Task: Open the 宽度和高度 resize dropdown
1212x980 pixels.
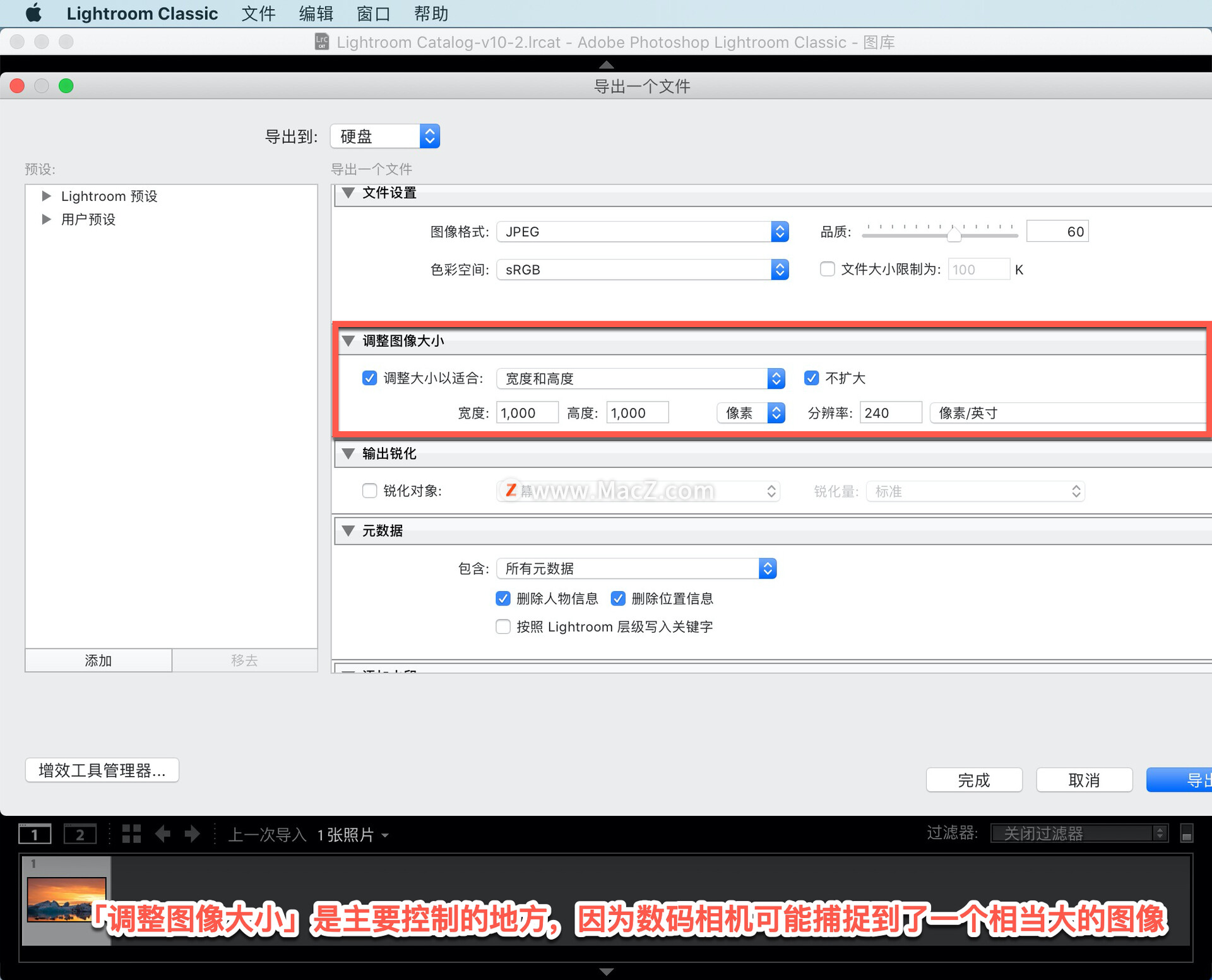Action: coord(641,378)
